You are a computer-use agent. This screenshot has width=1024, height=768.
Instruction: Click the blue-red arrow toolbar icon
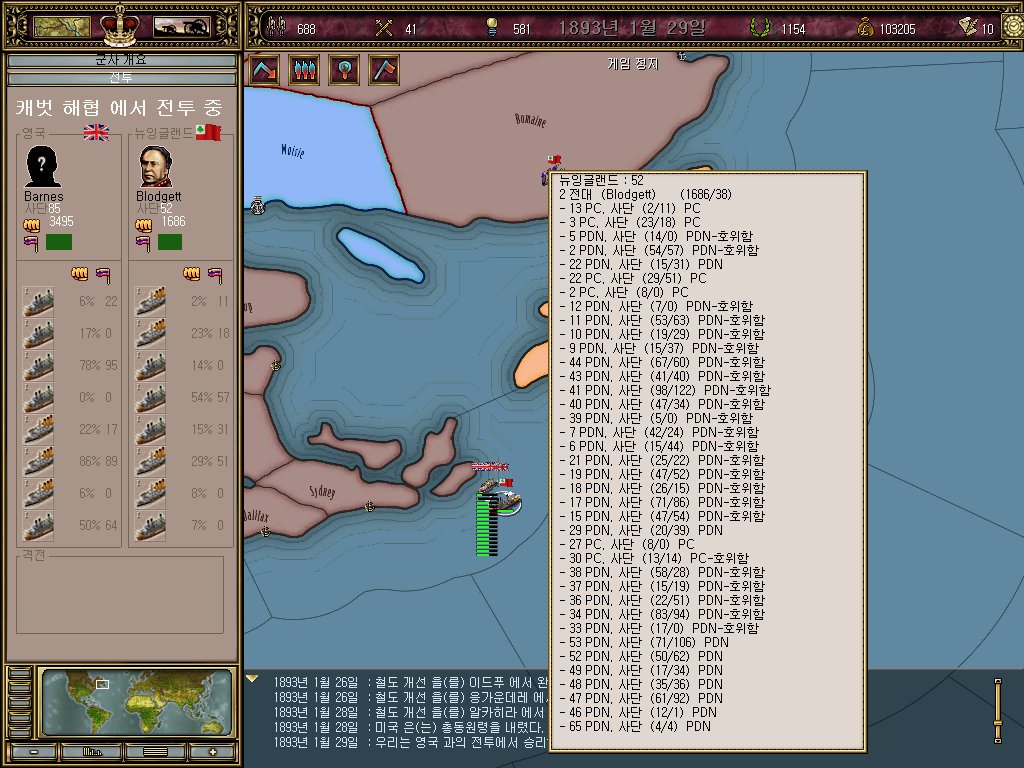[x=264, y=70]
